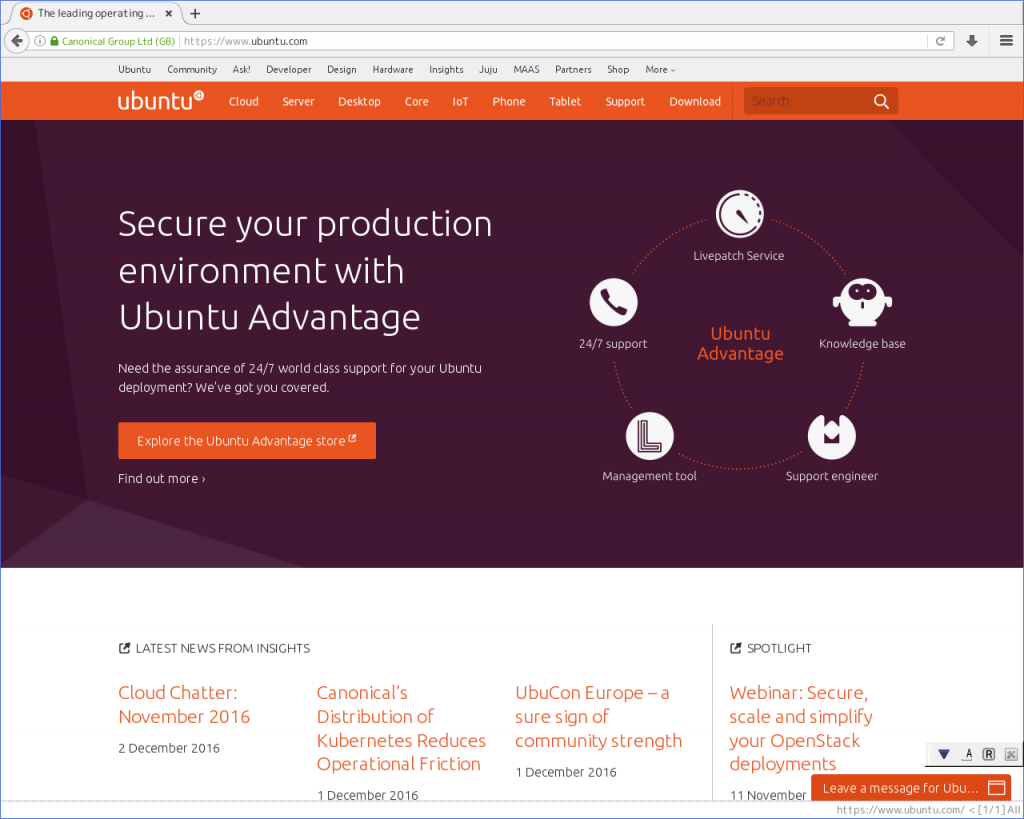
Task: Click the 24/7 support phone icon
Action: point(613,301)
